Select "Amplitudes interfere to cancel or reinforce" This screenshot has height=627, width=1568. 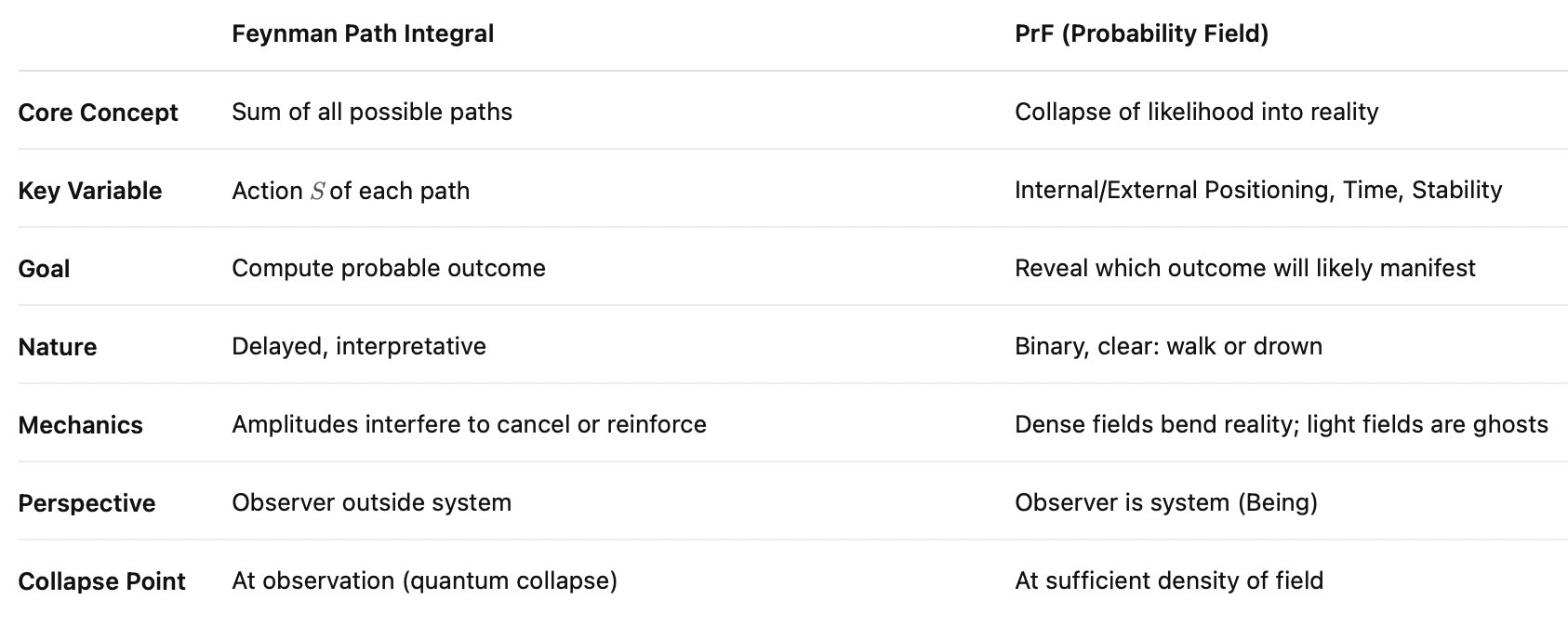(x=469, y=425)
